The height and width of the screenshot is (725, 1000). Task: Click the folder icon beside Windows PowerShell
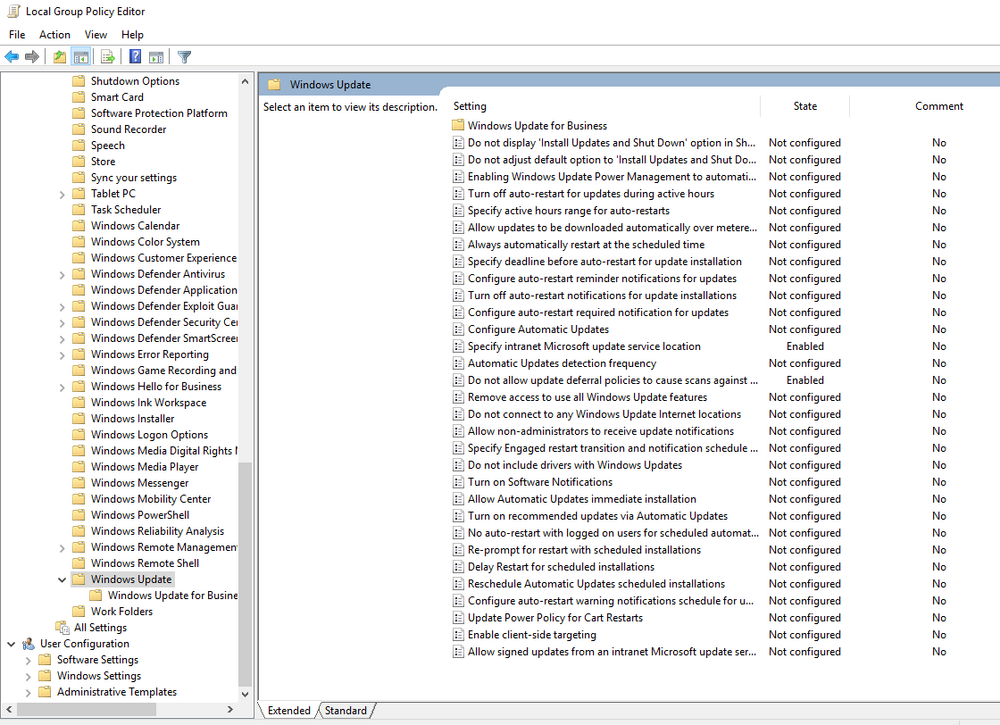coord(78,515)
